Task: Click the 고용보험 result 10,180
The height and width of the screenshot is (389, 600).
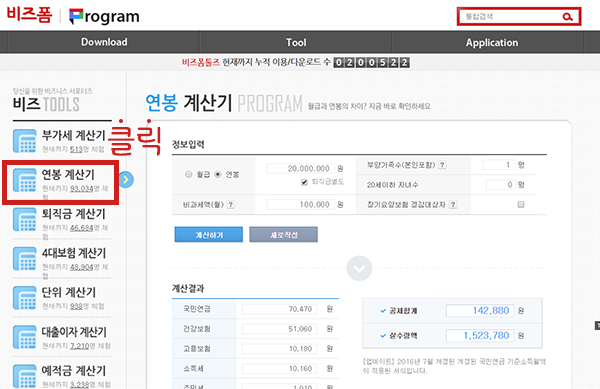Action: (x=279, y=349)
